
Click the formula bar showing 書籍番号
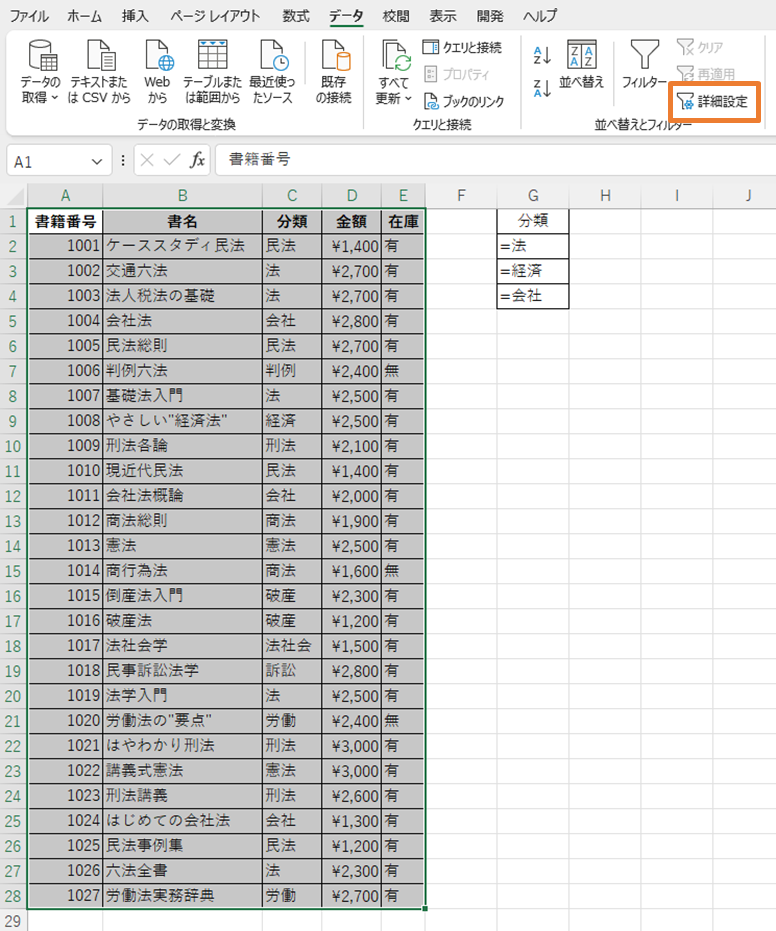click(x=495, y=160)
